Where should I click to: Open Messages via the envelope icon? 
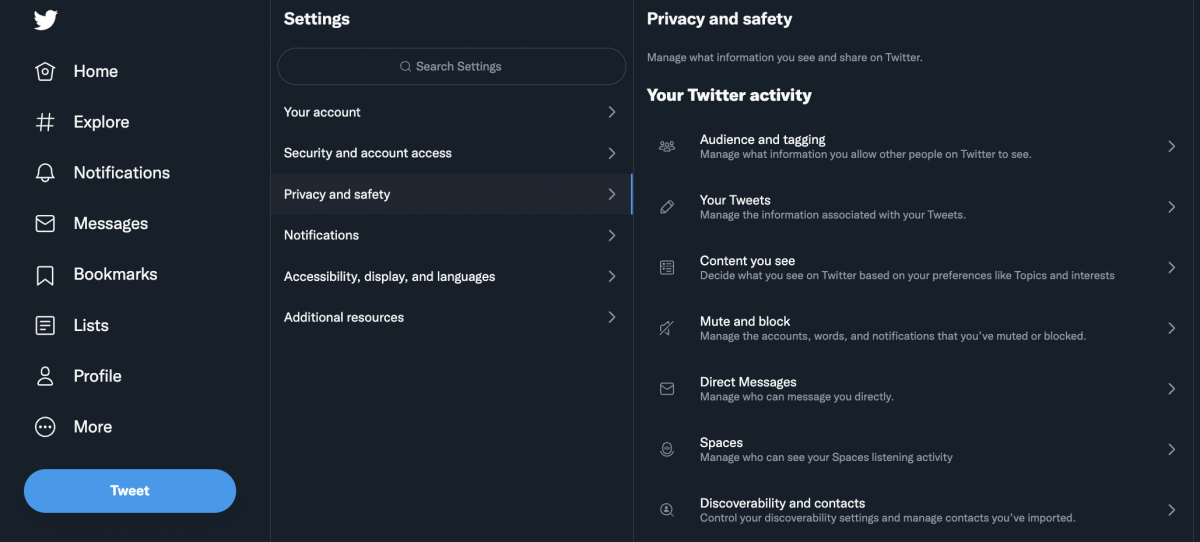coord(45,224)
